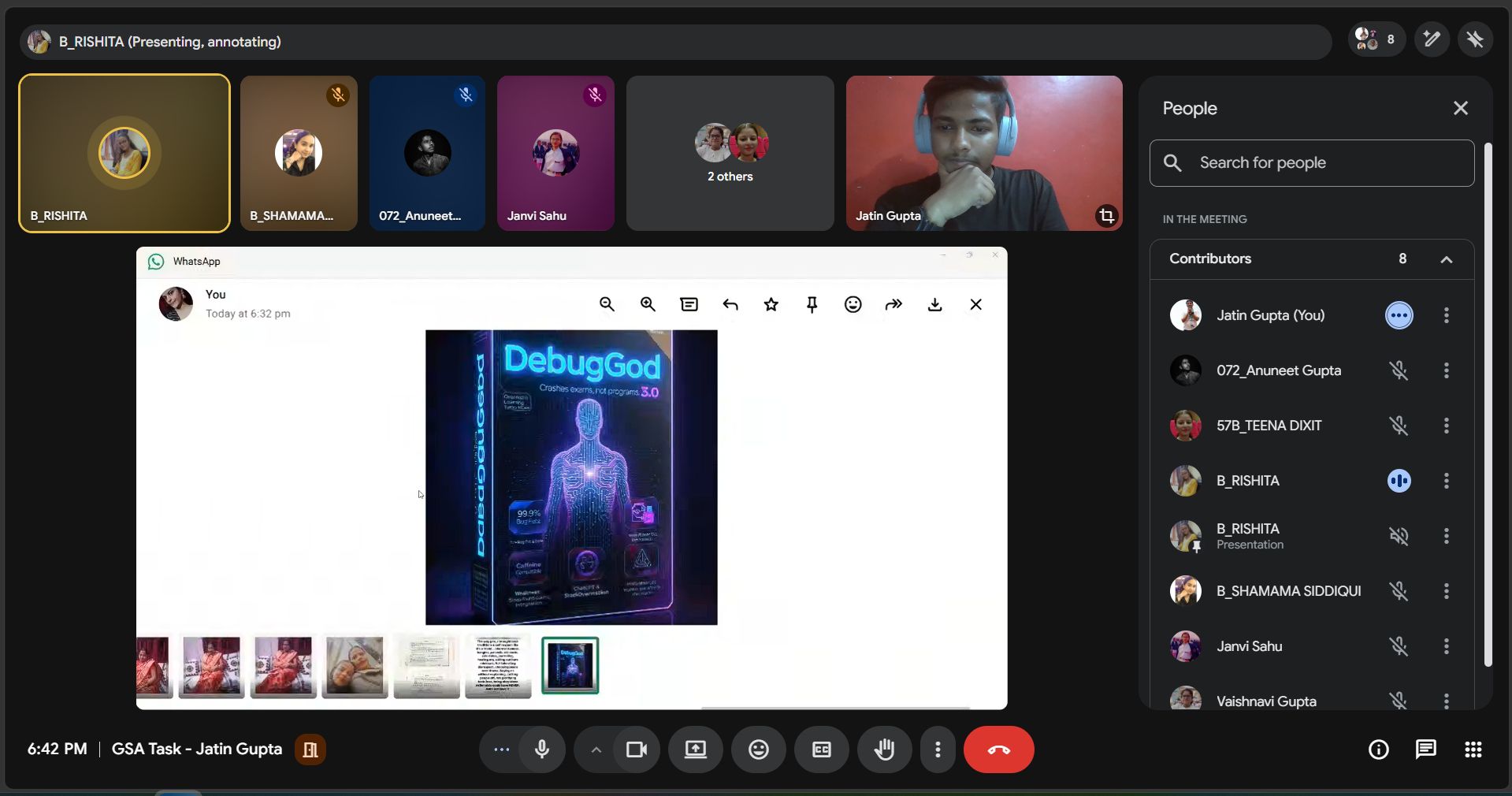Select DebugGod thumbnail in WhatsApp strip
The image size is (1512, 796).
(x=570, y=666)
